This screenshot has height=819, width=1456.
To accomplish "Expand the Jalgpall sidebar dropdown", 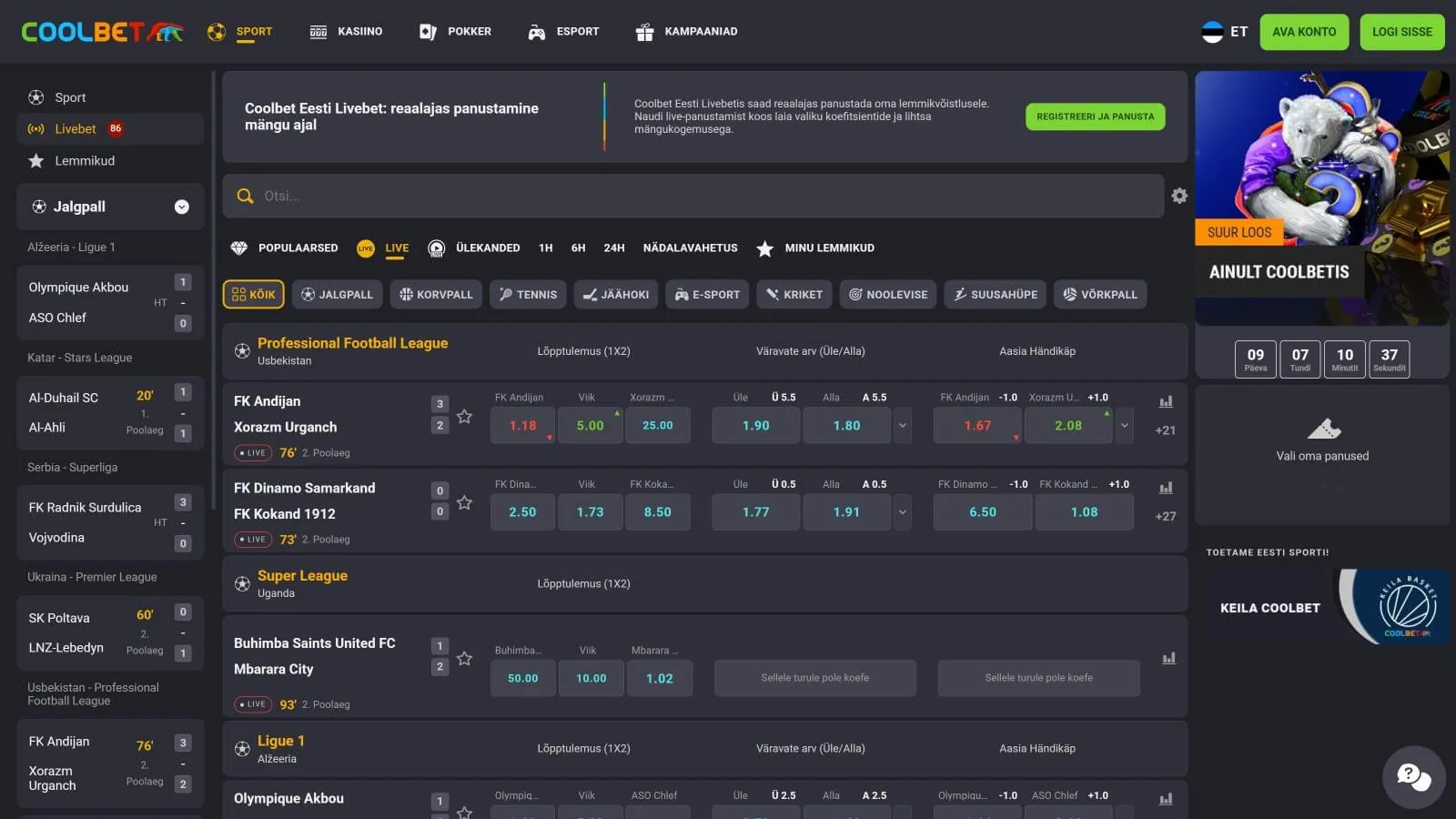I will [x=182, y=207].
